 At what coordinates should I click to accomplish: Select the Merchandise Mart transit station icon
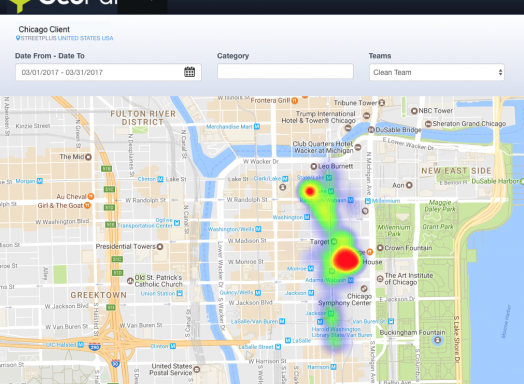tap(257, 127)
